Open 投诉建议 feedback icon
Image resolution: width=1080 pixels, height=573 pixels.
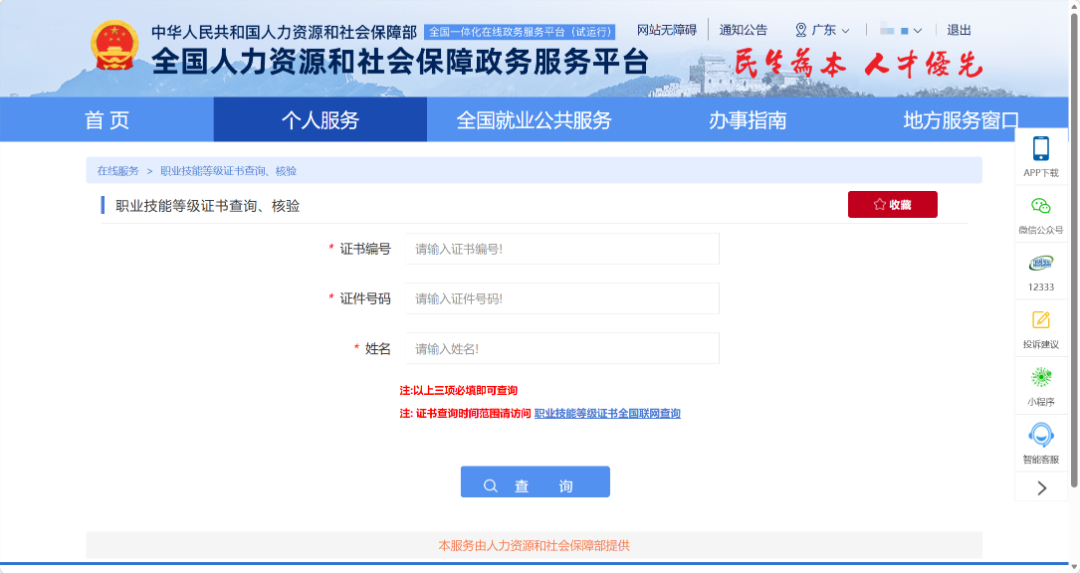1040,320
